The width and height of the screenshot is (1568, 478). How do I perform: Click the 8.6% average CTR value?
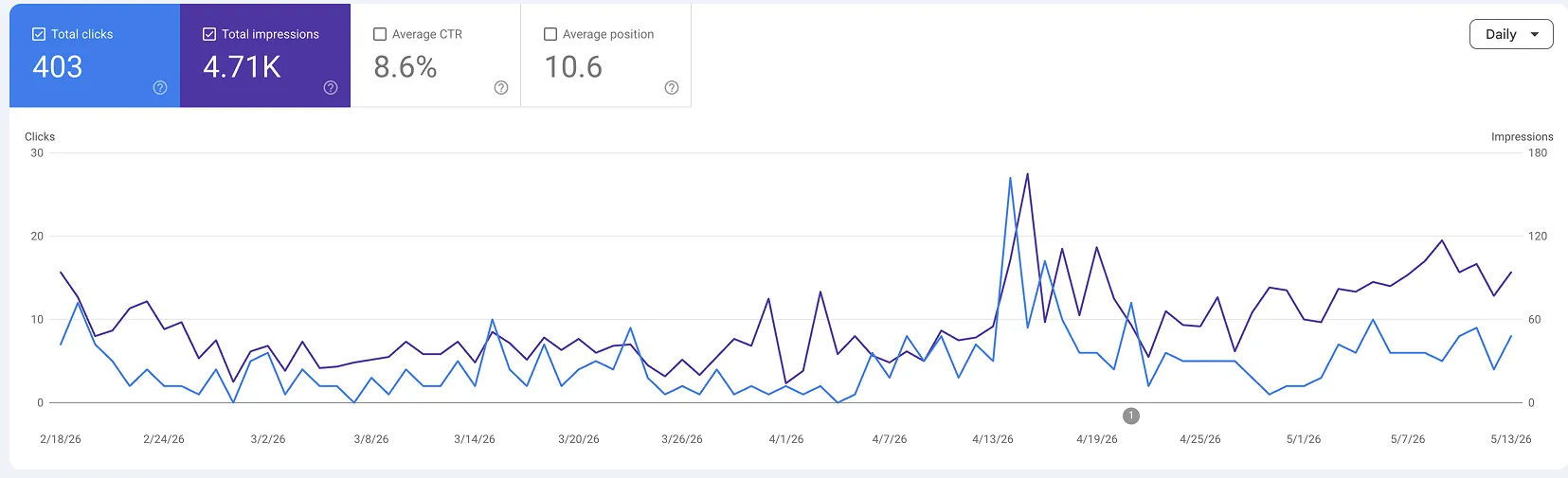406,67
